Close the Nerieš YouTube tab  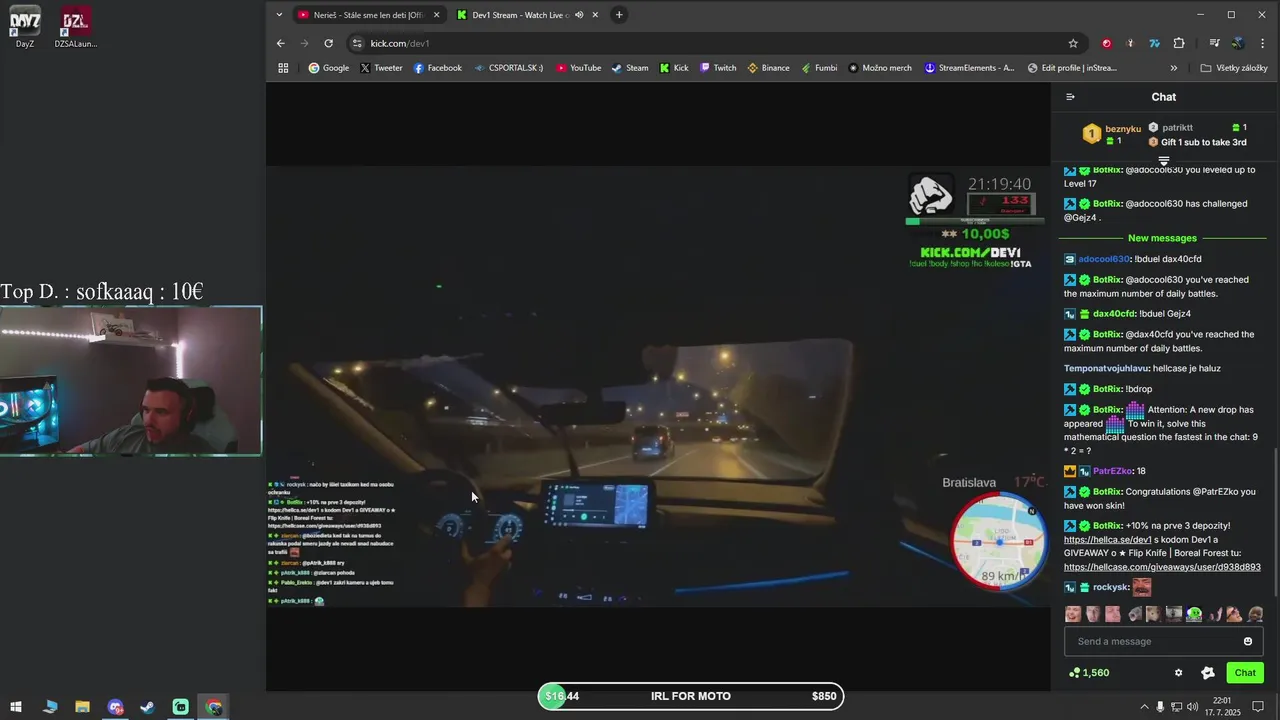pyautogui.click(x=436, y=15)
